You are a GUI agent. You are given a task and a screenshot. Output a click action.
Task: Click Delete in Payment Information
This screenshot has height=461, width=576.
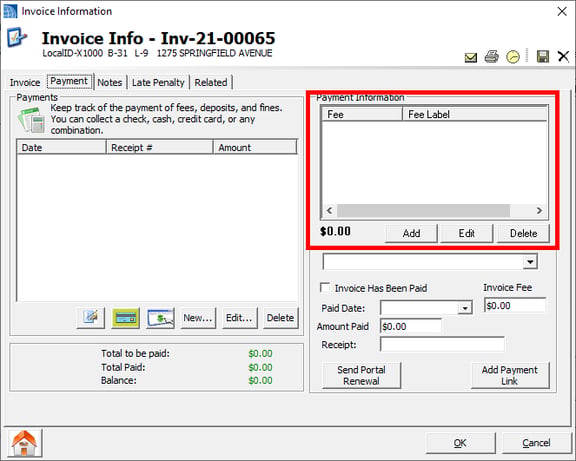click(523, 233)
